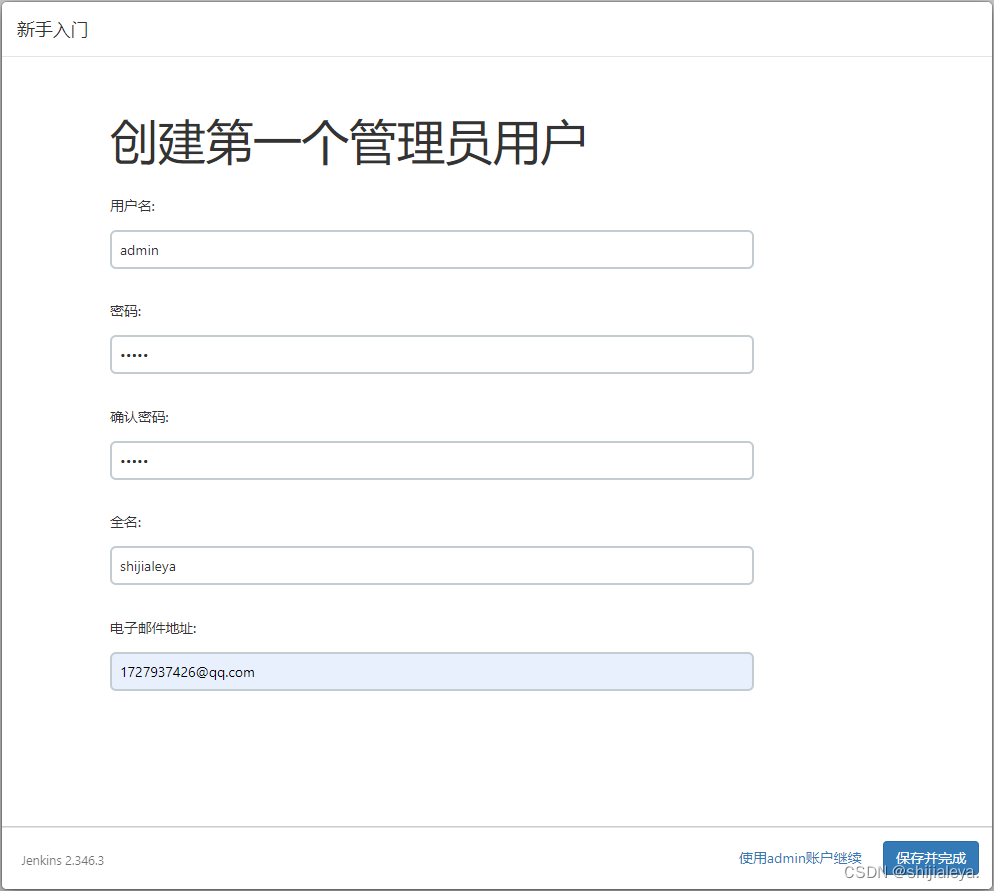Click the Jenkins 2.346.3 version text
Screen dimensions: 994x891
tap(62, 860)
